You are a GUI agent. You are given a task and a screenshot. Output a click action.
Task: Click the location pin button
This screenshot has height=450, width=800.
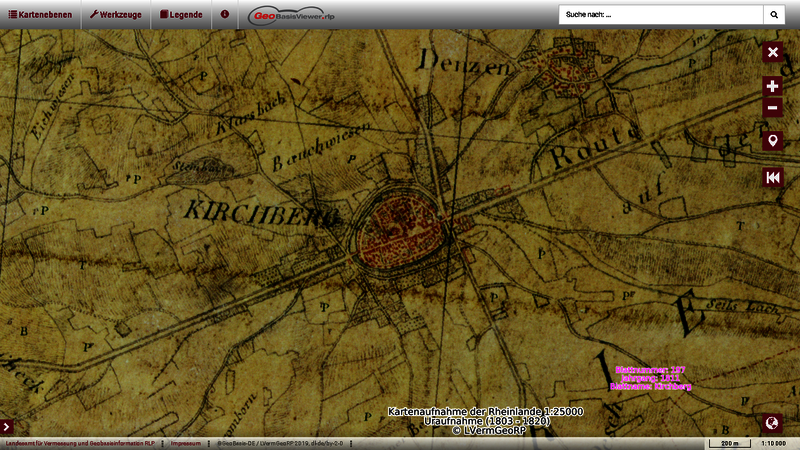(772, 140)
